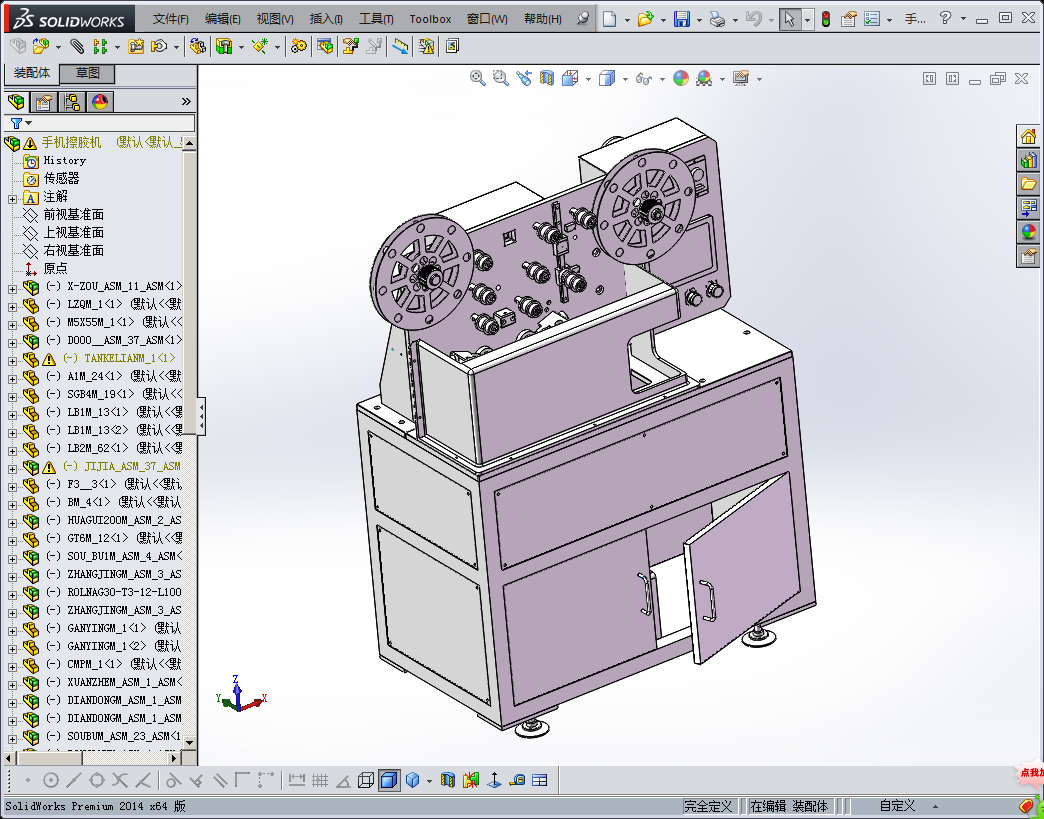This screenshot has height=819, width=1044.
Task: Click the Print icon in the top toolbar
Action: [x=716, y=19]
